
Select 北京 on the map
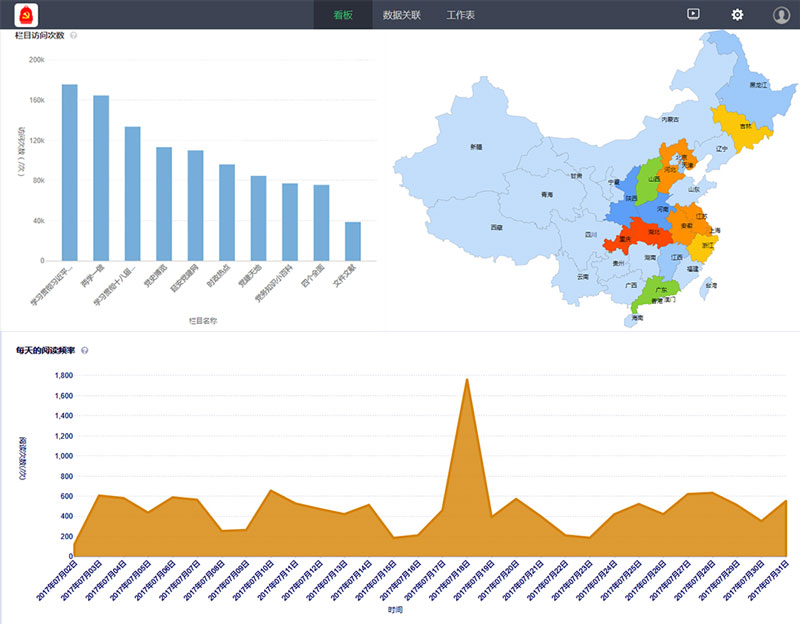[x=679, y=158]
